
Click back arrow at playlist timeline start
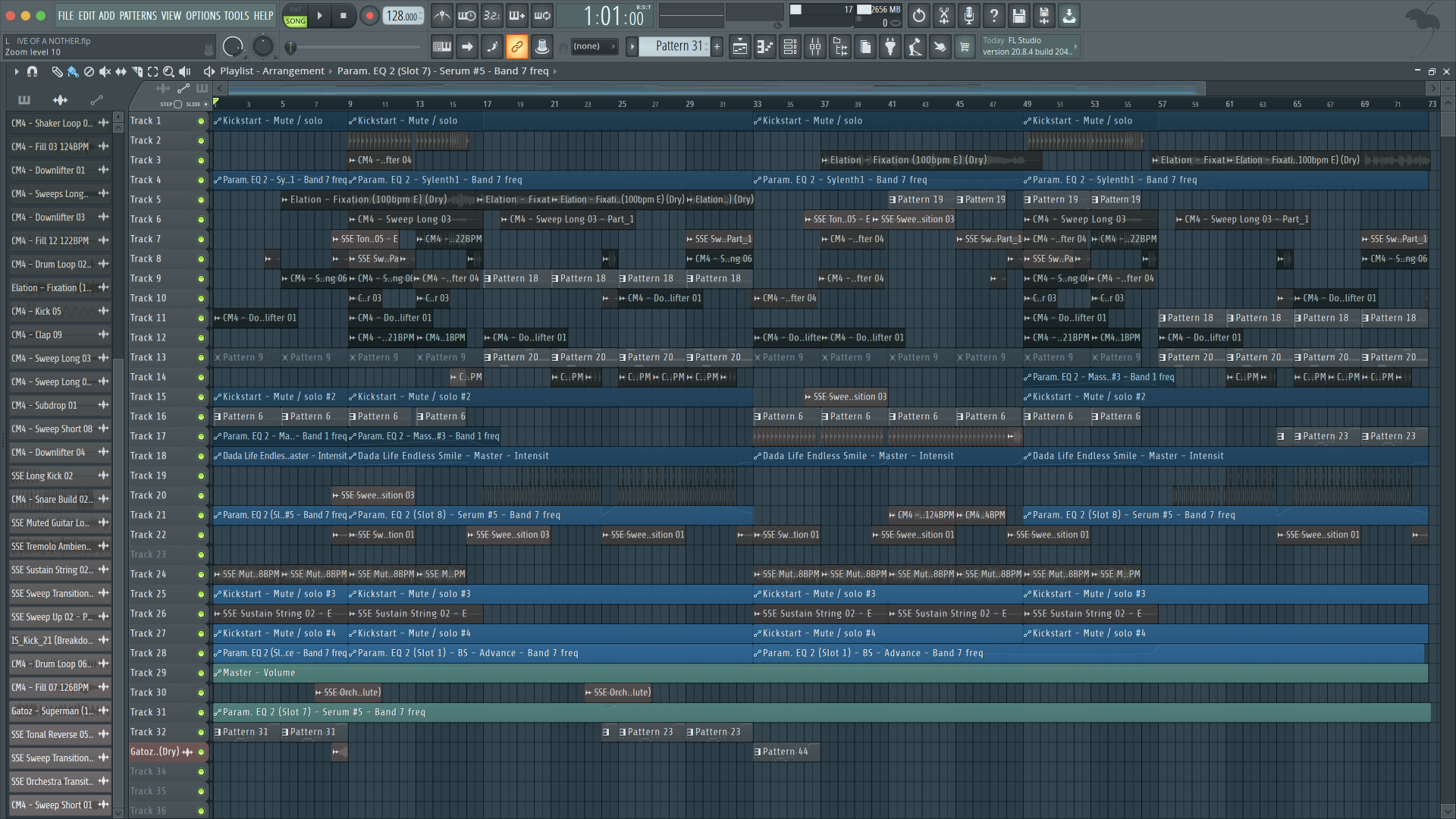220,89
